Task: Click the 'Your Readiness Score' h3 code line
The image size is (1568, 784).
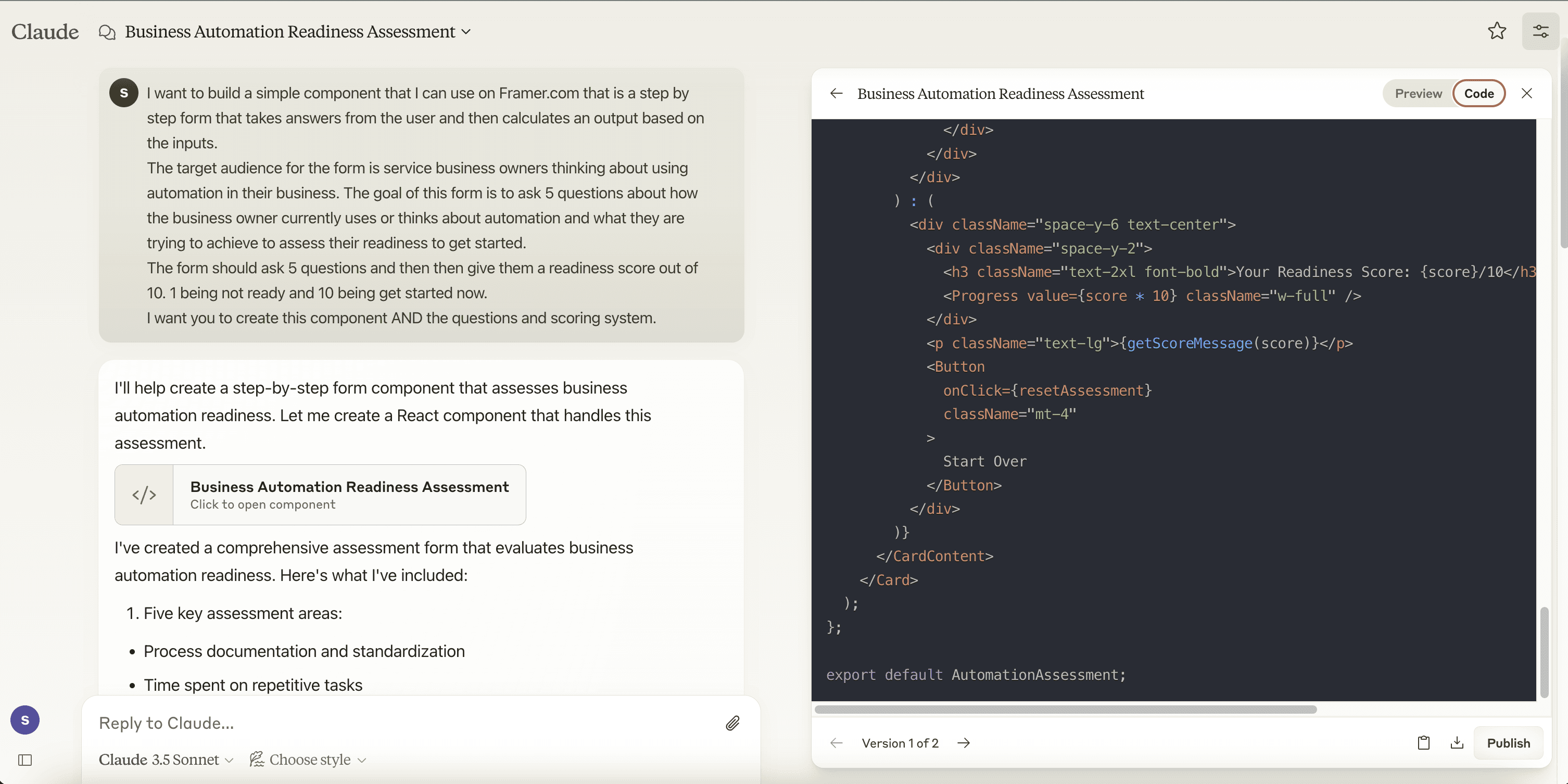Action: (x=1240, y=272)
